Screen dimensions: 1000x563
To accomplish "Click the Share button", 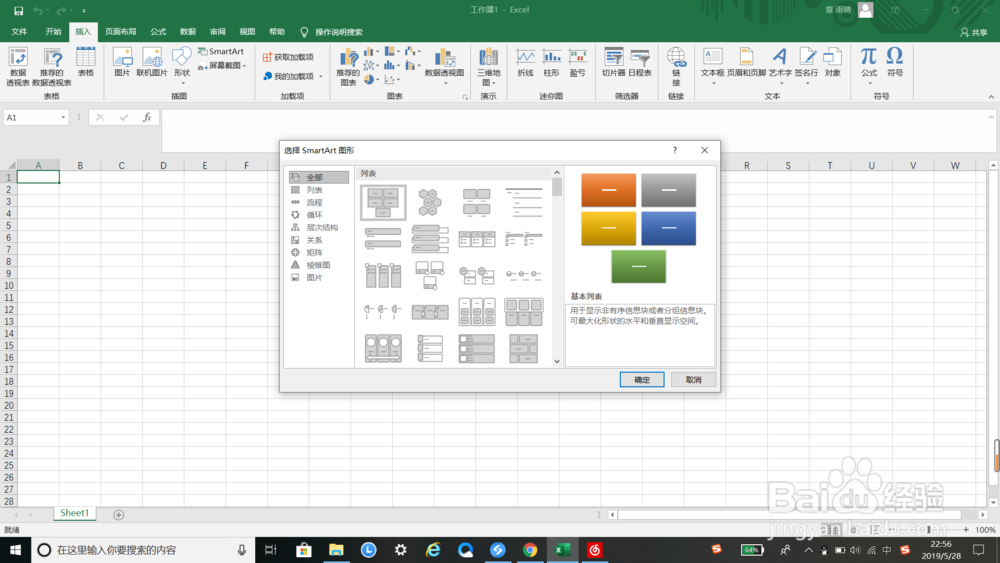I will pos(974,32).
